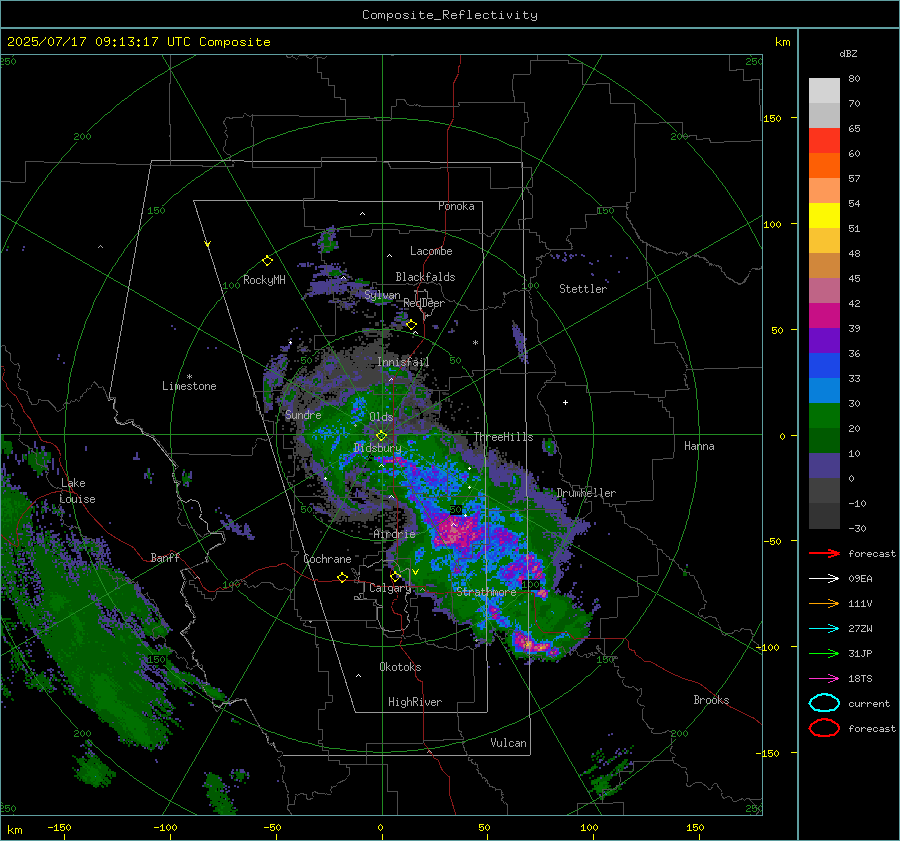Click the Blackfalds label
The height and width of the screenshot is (841, 900).
[425, 277]
